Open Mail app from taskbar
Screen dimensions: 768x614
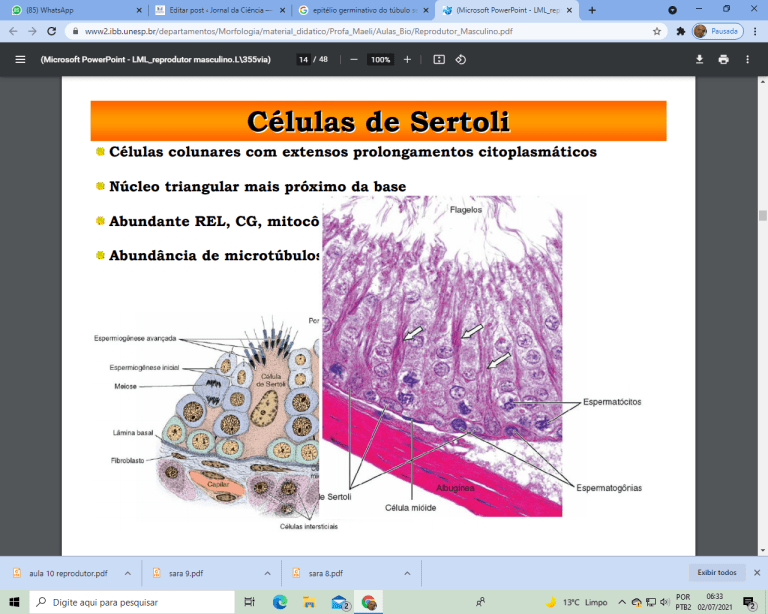339,602
